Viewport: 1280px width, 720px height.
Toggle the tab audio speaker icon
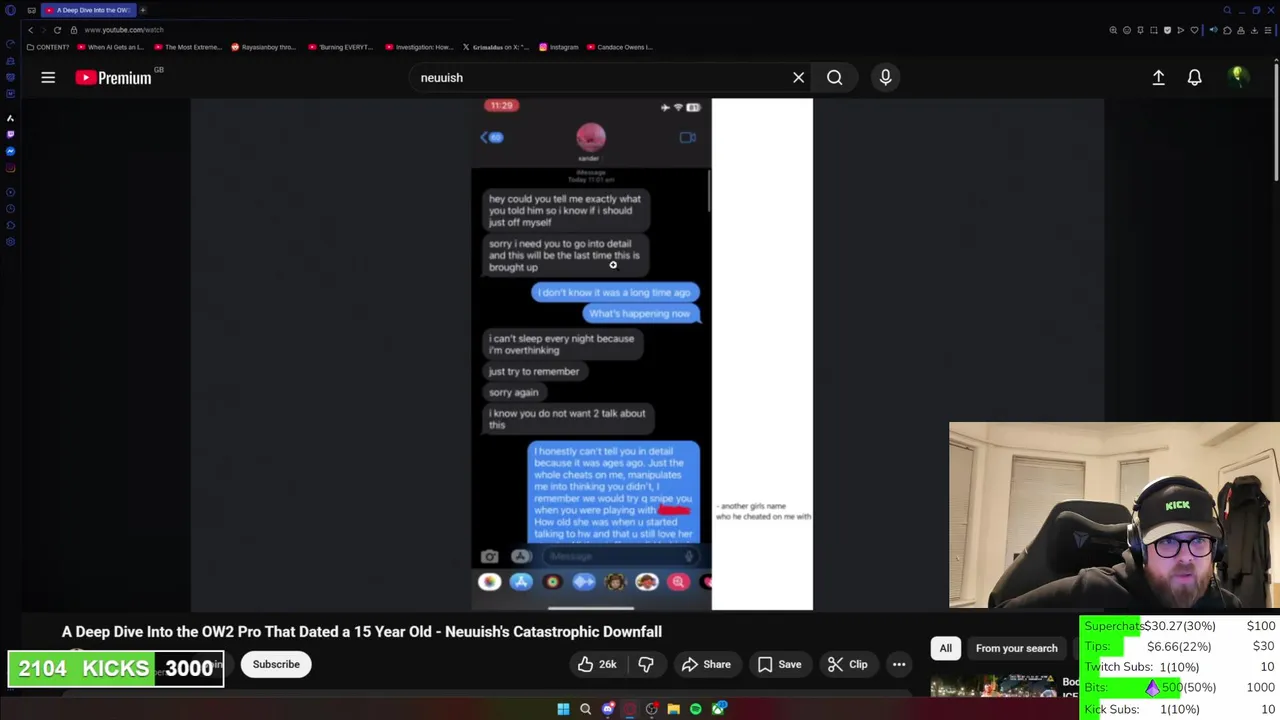1214,30
